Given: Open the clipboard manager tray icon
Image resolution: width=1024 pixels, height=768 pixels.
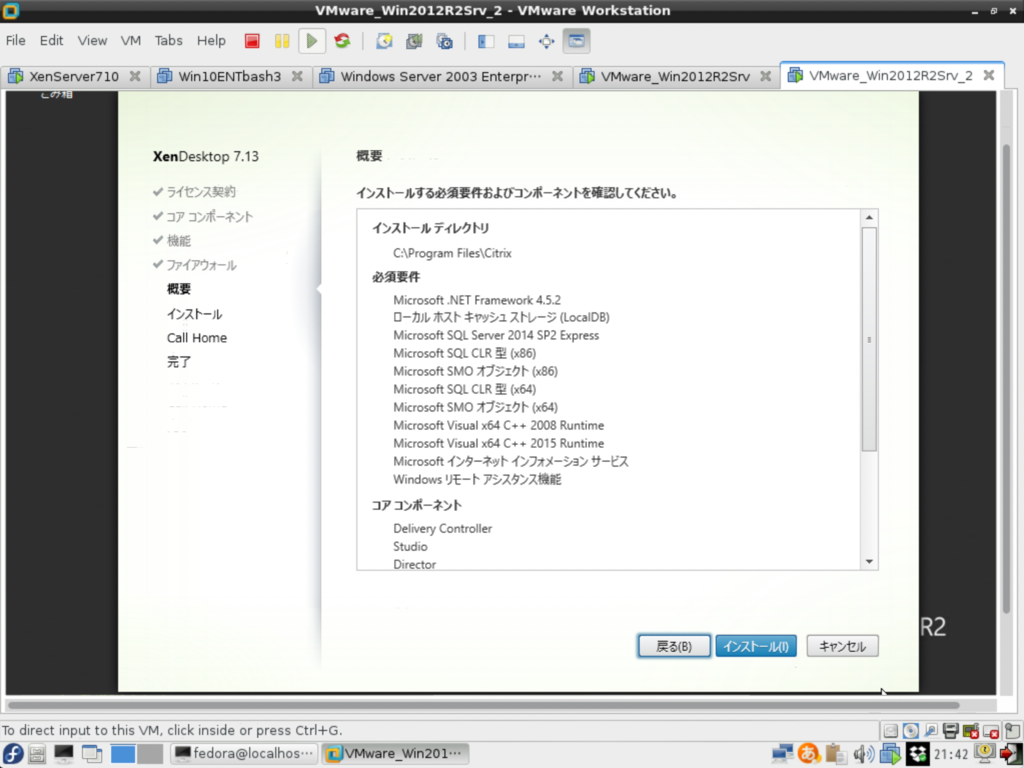Looking at the screenshot, I should coord(835,754).
